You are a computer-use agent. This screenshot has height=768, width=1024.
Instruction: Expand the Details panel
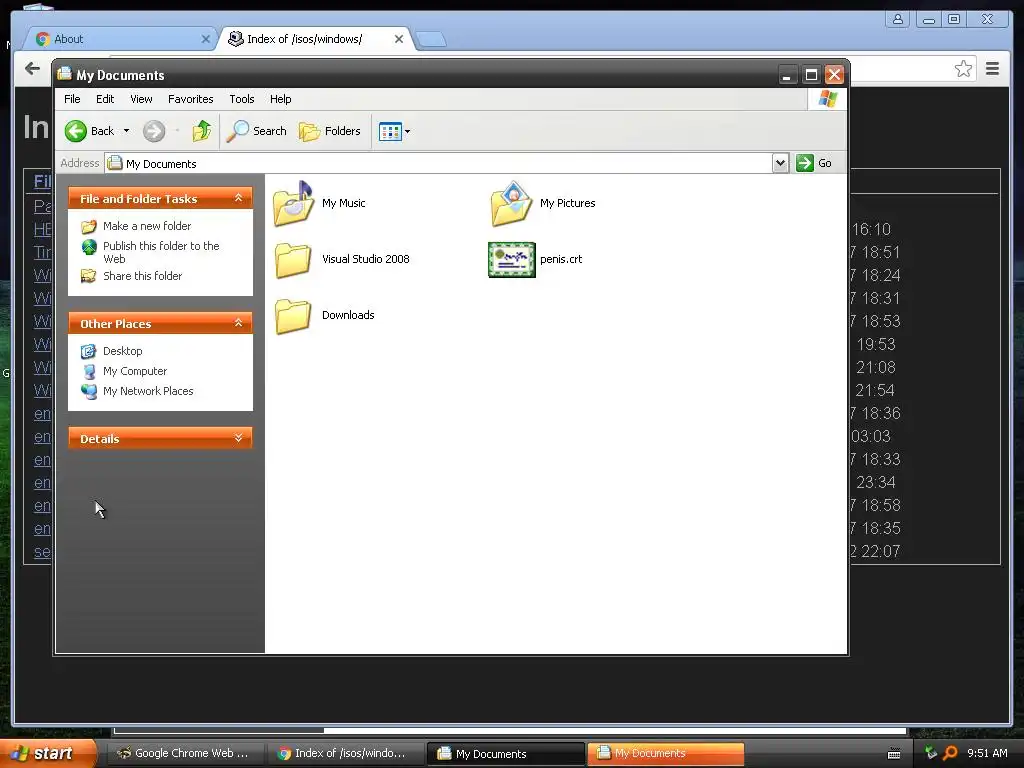coord(238,438)
